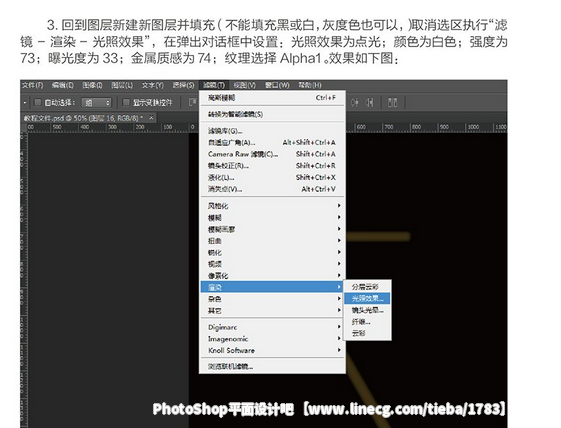Close the 教程文件.psd document tab

pyautogui.click(x=151, y=117)
